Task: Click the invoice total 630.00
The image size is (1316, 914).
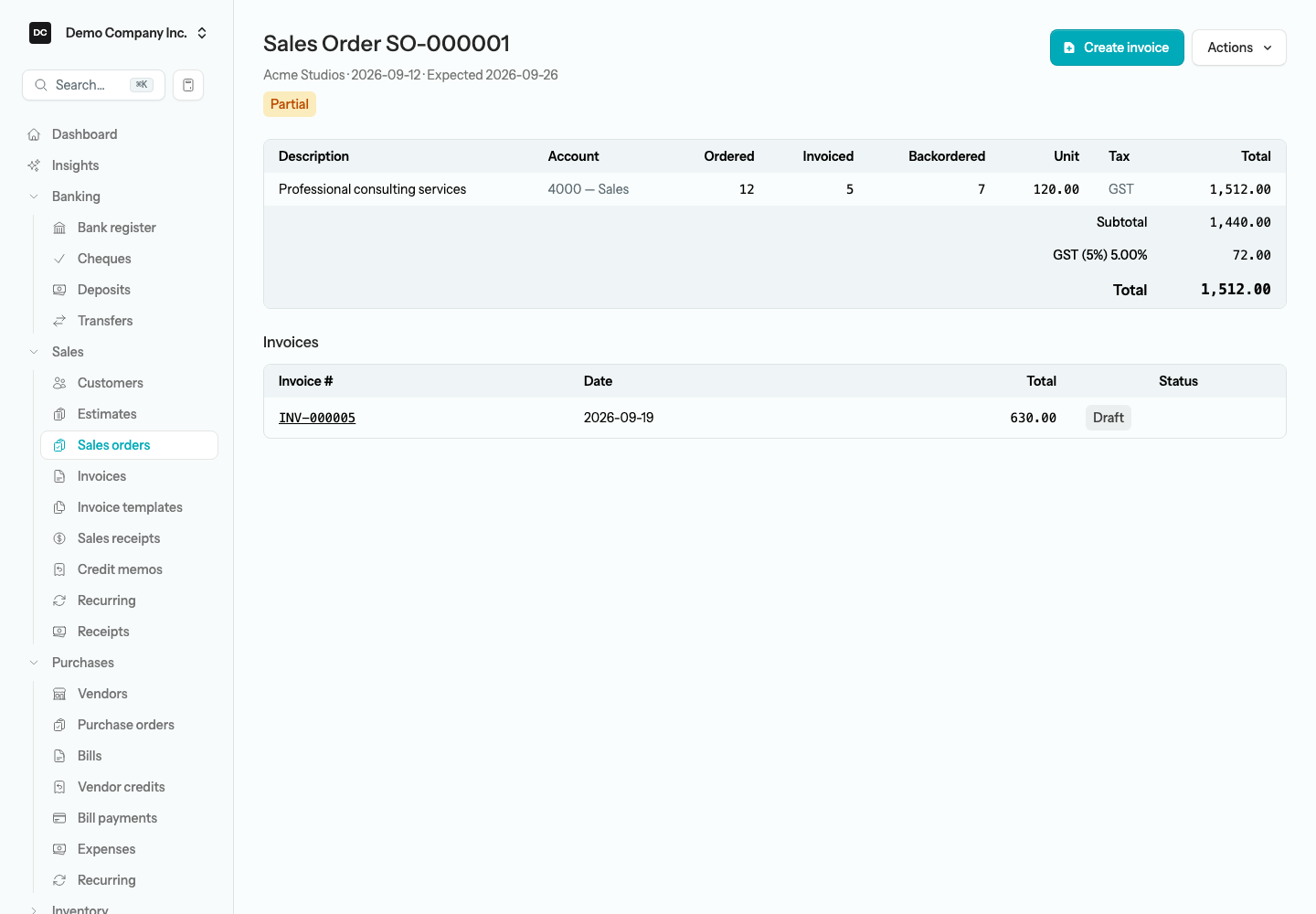Action: point(1034,418)
